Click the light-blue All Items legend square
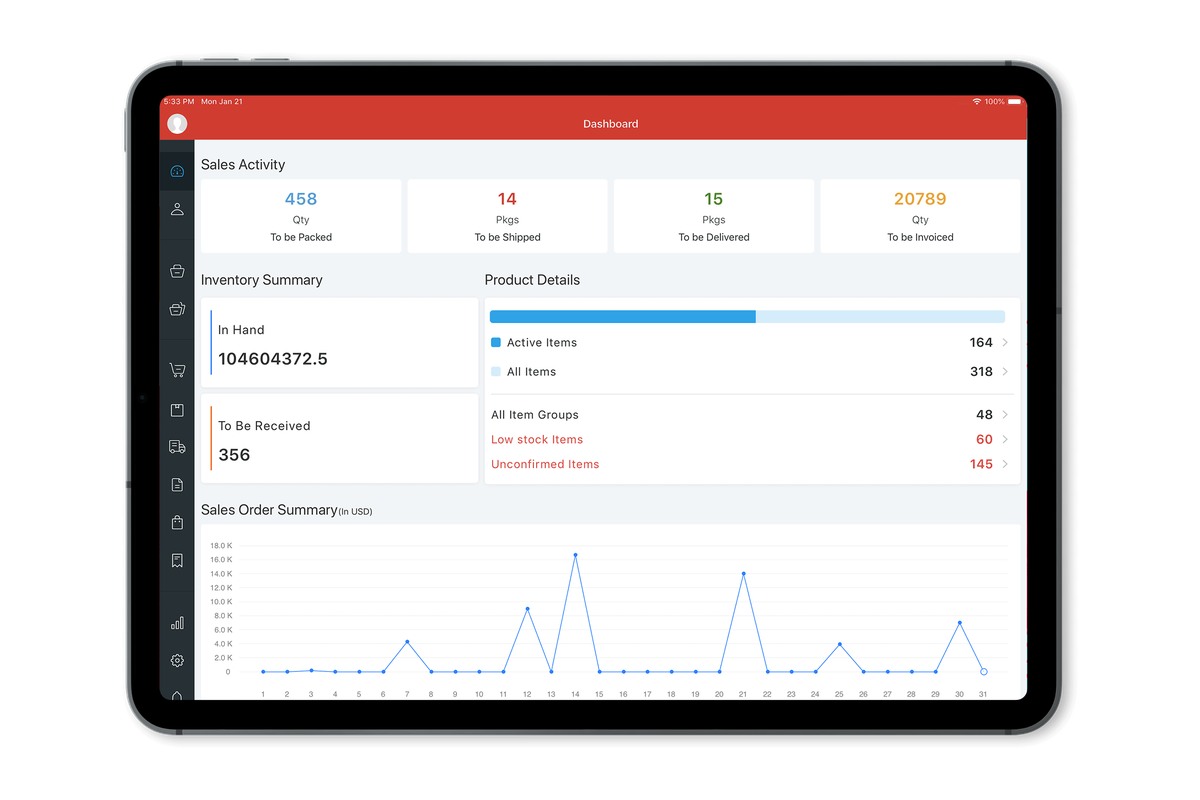Screen dimensions: 1200x800 pyautogui.click(x=496, y=371)
